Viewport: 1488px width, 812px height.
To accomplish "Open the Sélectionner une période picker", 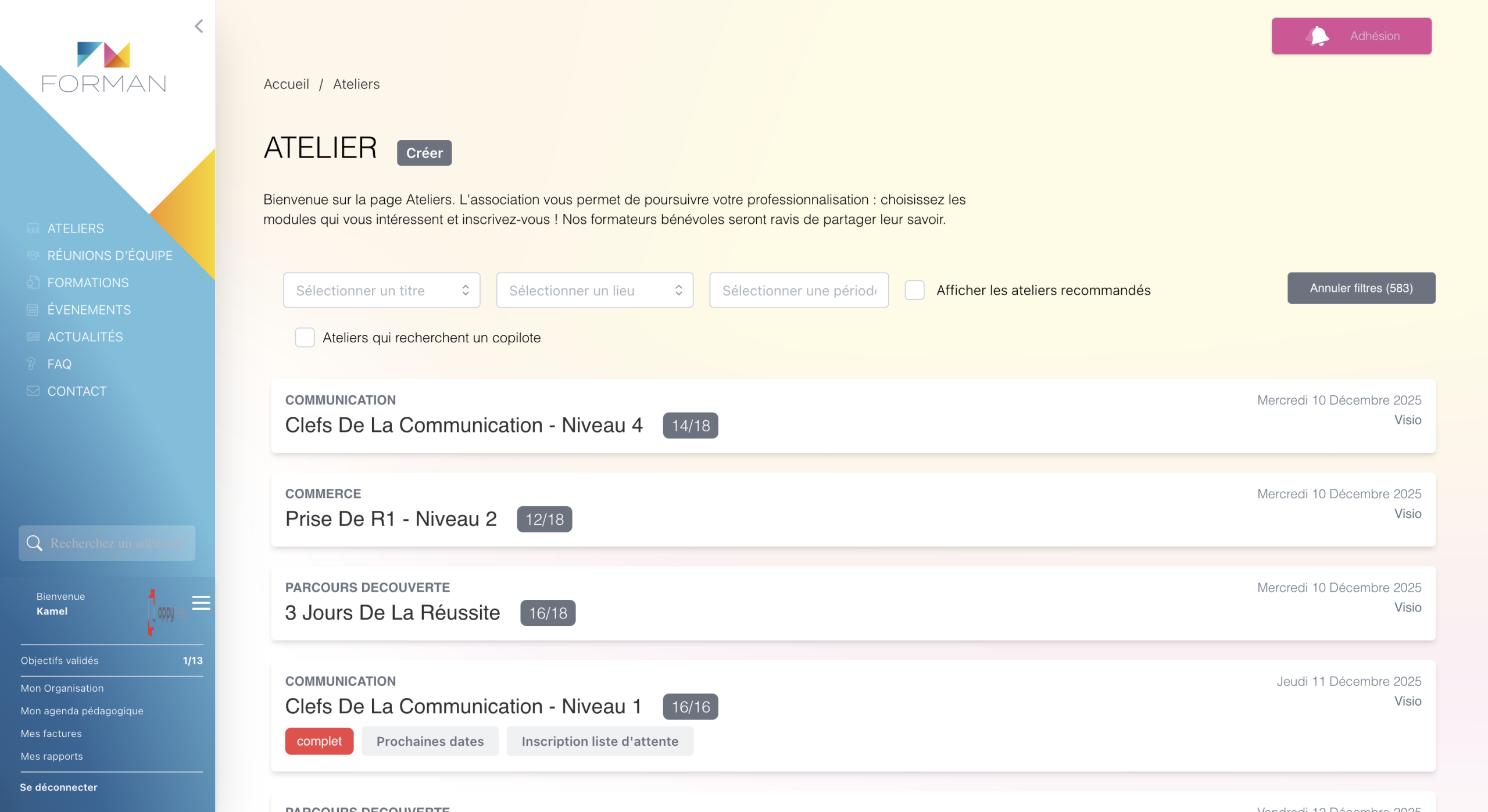I will (798, 290).
